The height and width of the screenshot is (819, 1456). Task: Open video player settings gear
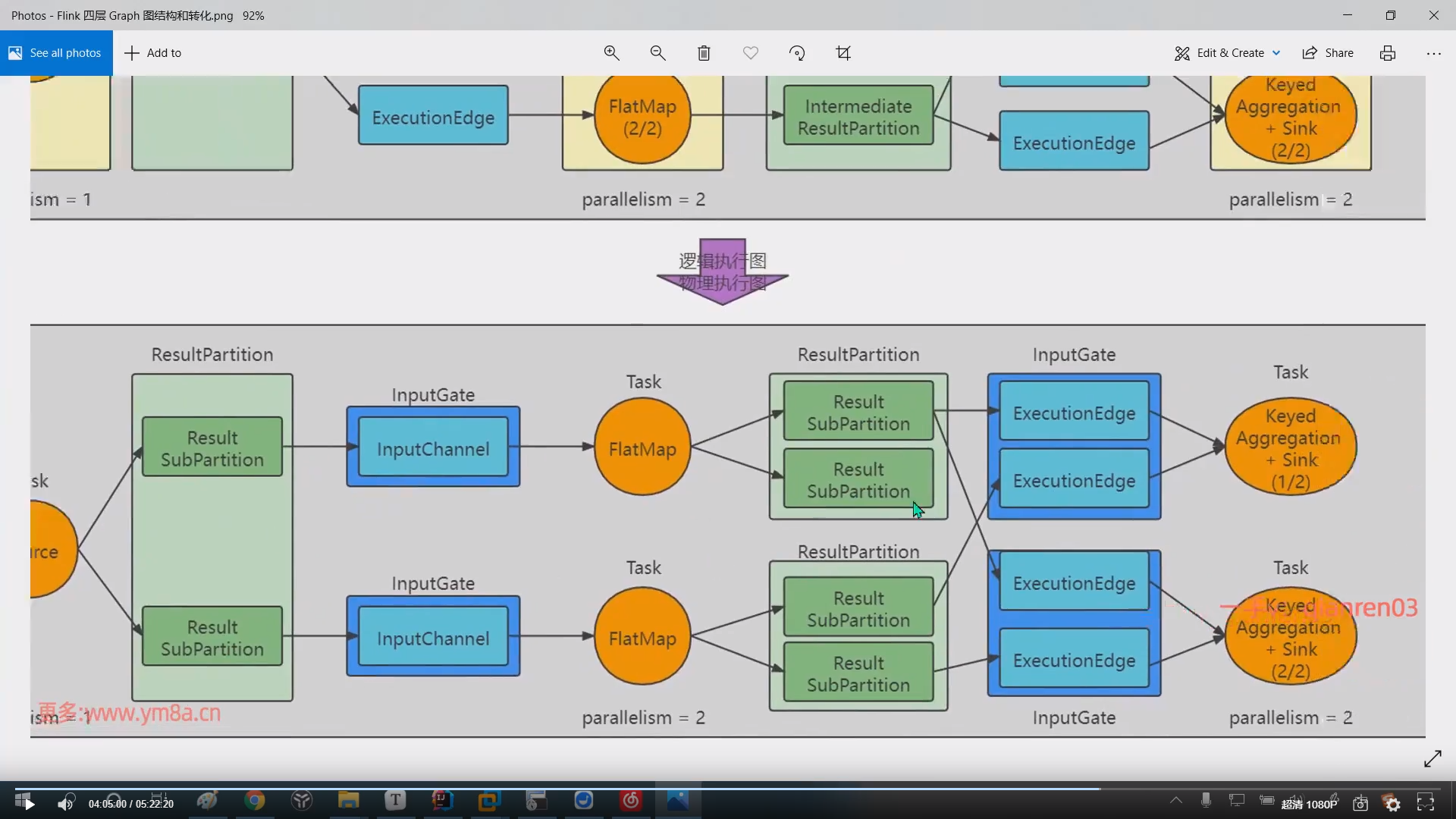click(1393, 804)
